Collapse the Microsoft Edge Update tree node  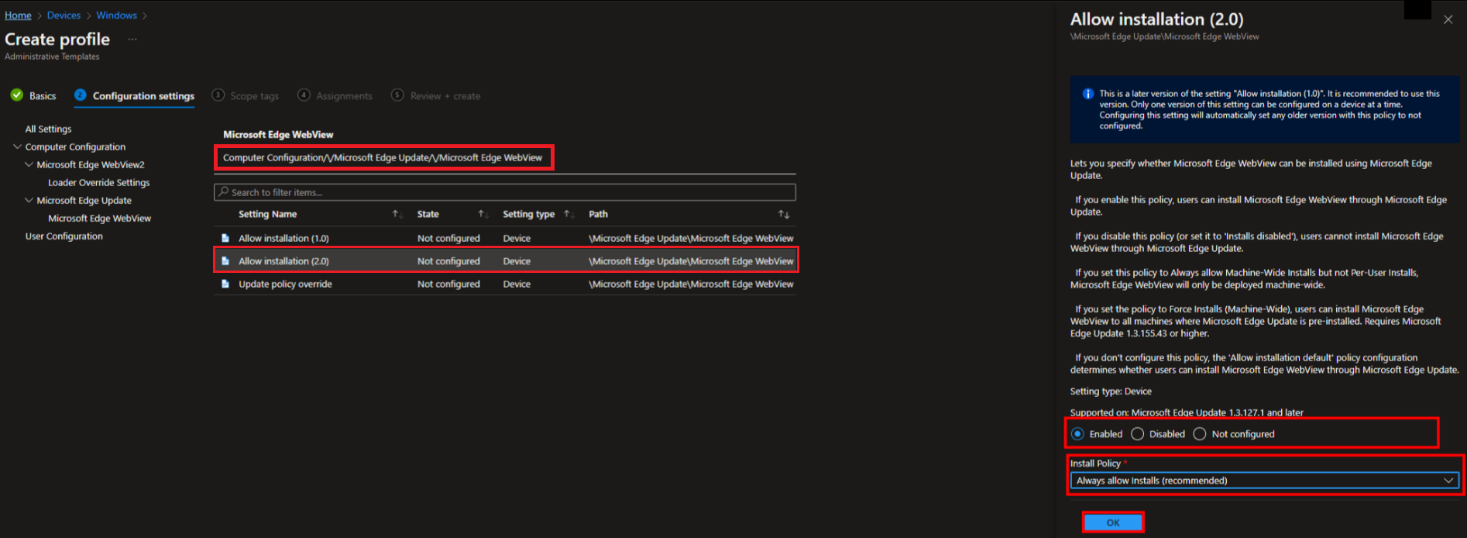[29, 201]
